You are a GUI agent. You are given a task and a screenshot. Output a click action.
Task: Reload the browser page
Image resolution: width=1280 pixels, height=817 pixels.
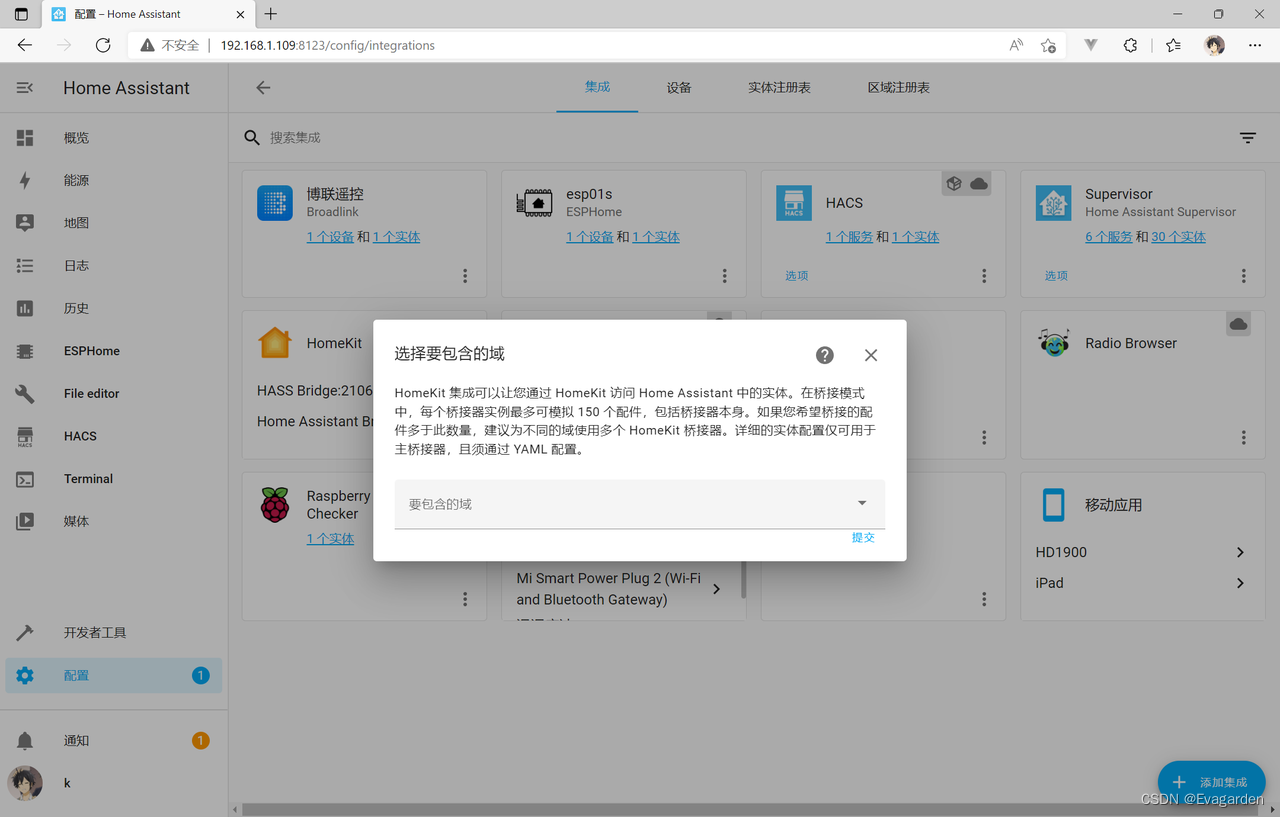[103, 45]
